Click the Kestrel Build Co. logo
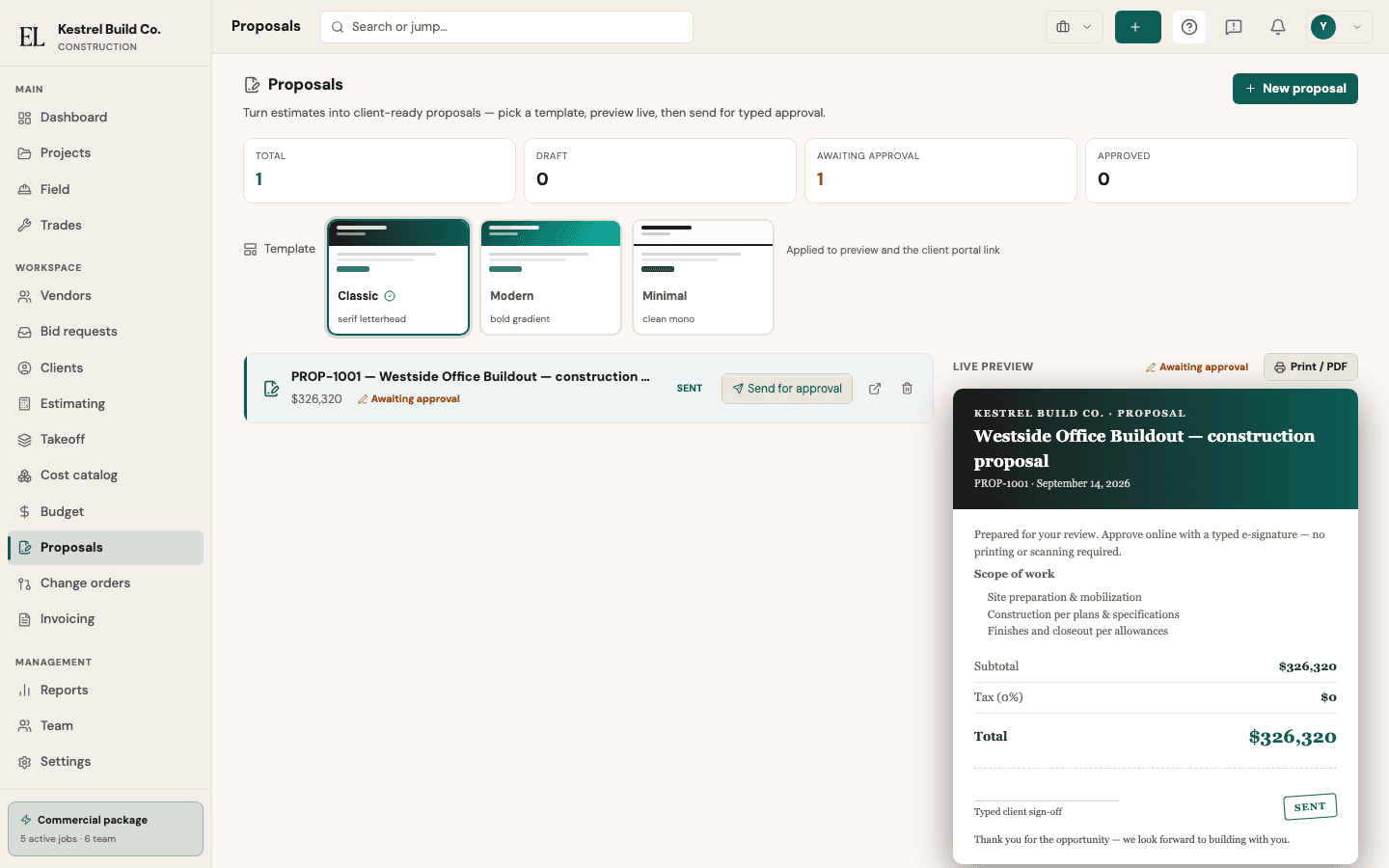 click(x=32, y=37)
